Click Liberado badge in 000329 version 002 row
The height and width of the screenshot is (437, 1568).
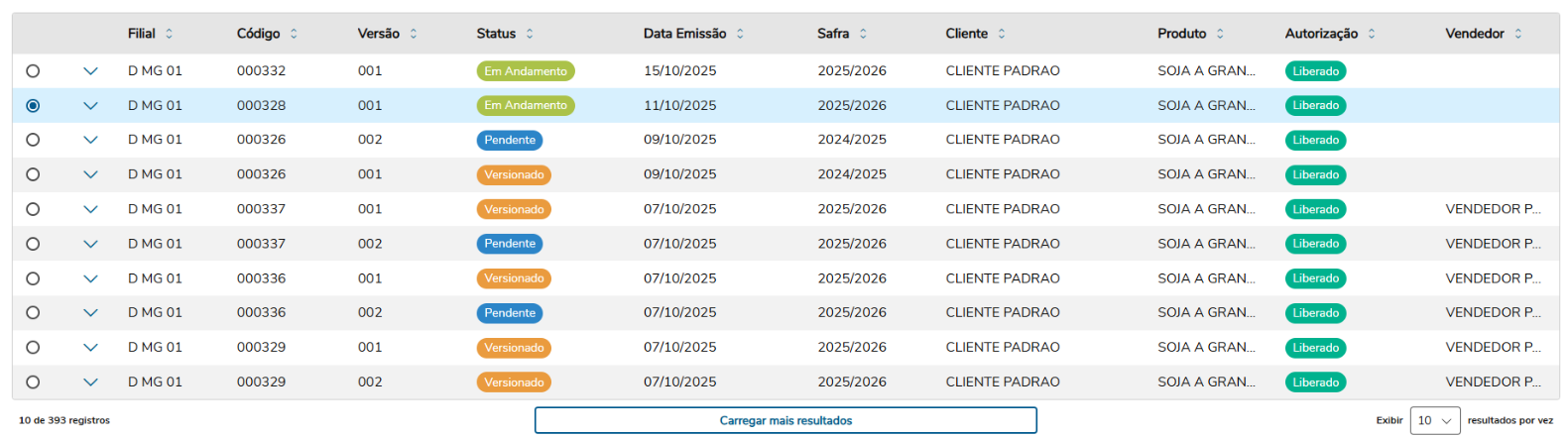coord(1315,382)
